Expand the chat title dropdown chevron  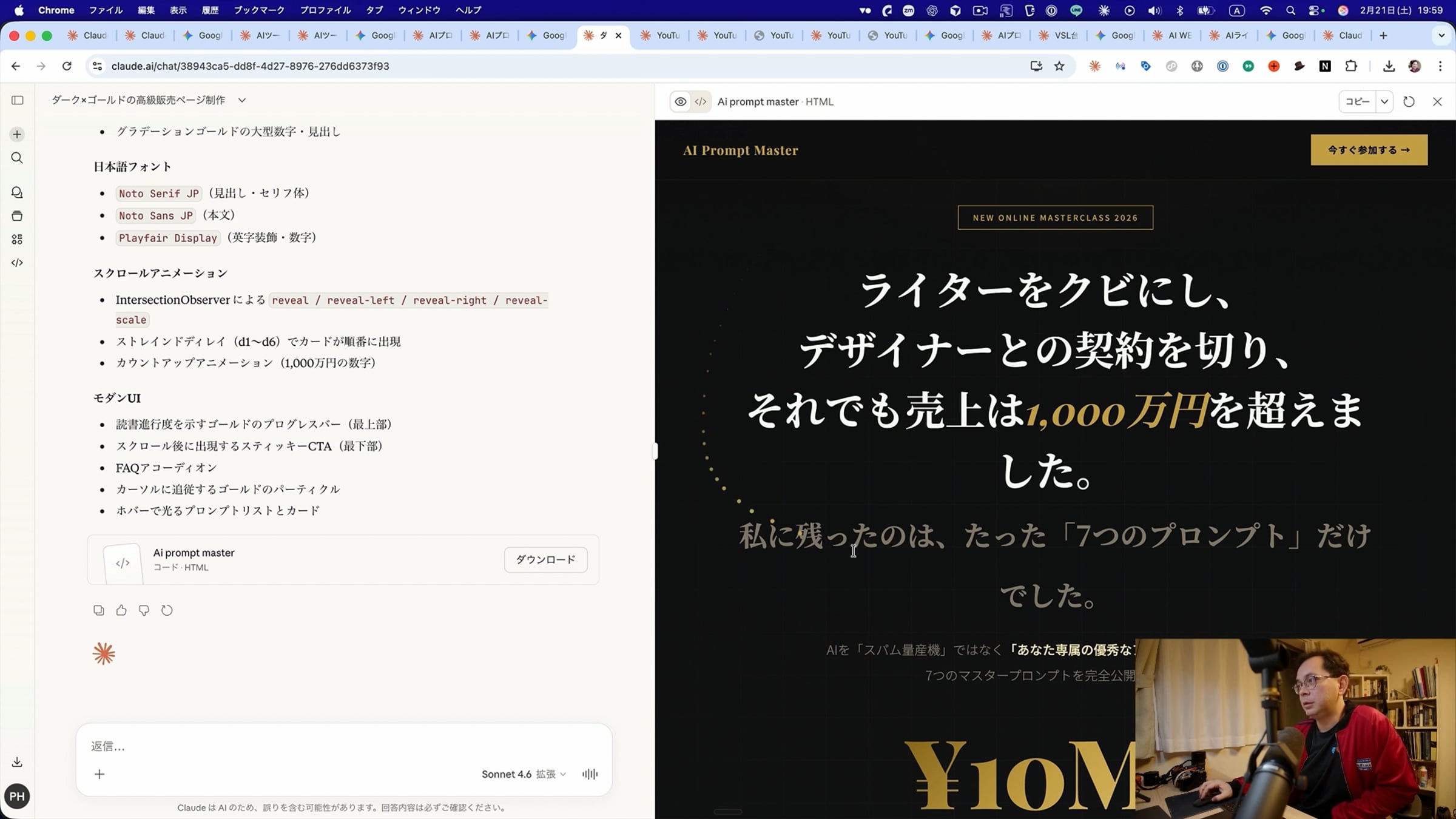tap(242, 100)
